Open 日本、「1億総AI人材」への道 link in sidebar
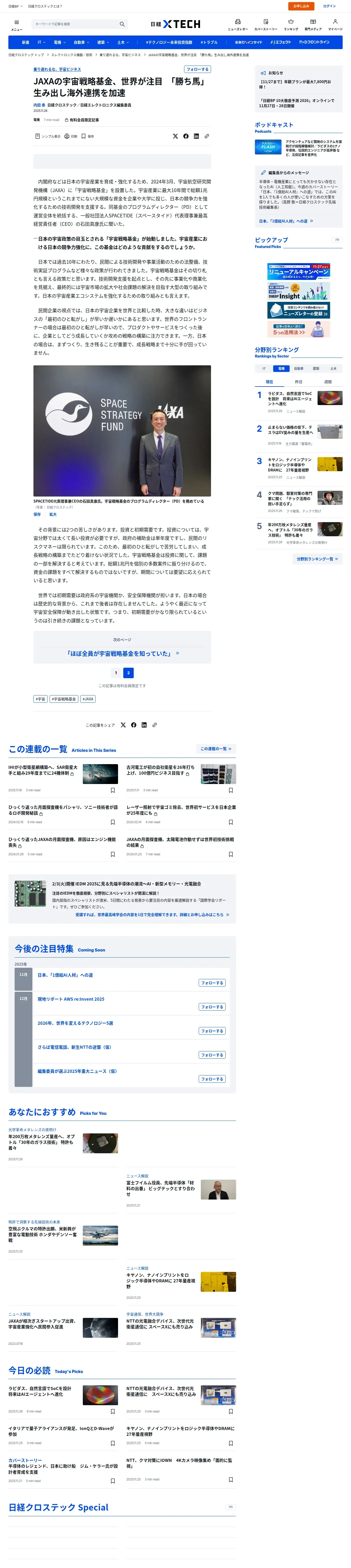Screen dimensions: 351x1568 (286, 221)
